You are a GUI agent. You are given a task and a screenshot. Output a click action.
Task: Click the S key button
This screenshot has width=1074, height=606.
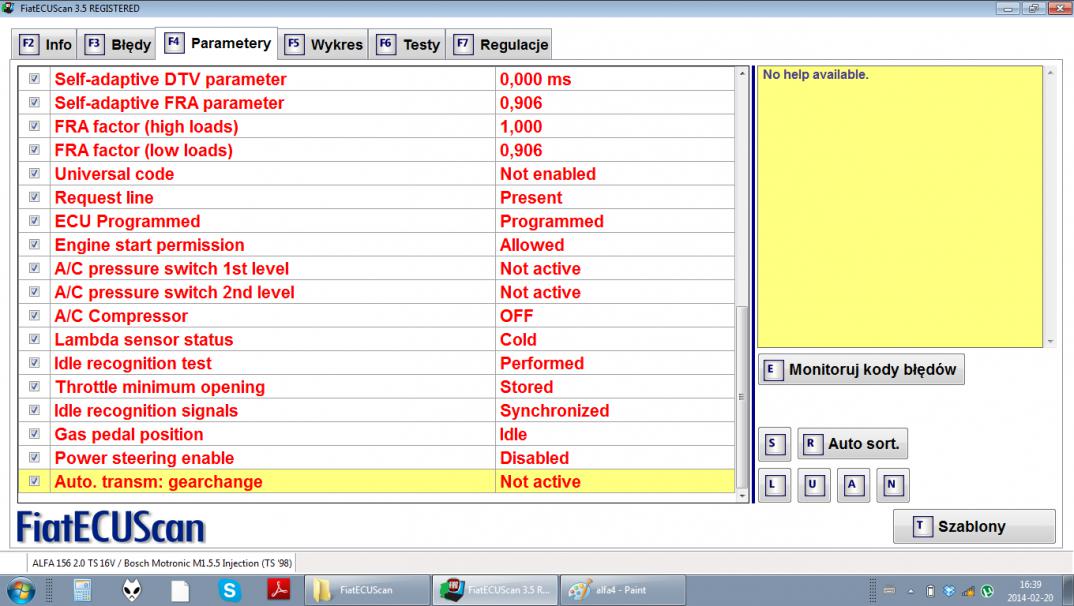pyautogui.click(x=774, y=444)
